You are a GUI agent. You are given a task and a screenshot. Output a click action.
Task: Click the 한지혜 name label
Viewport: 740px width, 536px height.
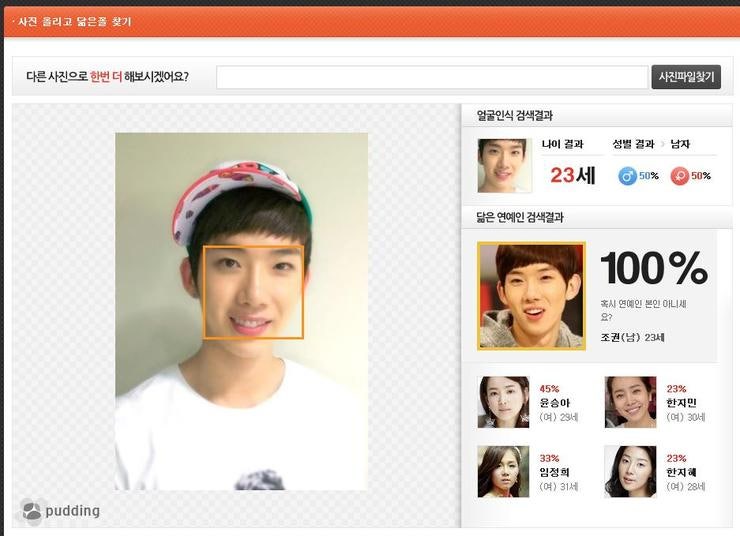681,472
